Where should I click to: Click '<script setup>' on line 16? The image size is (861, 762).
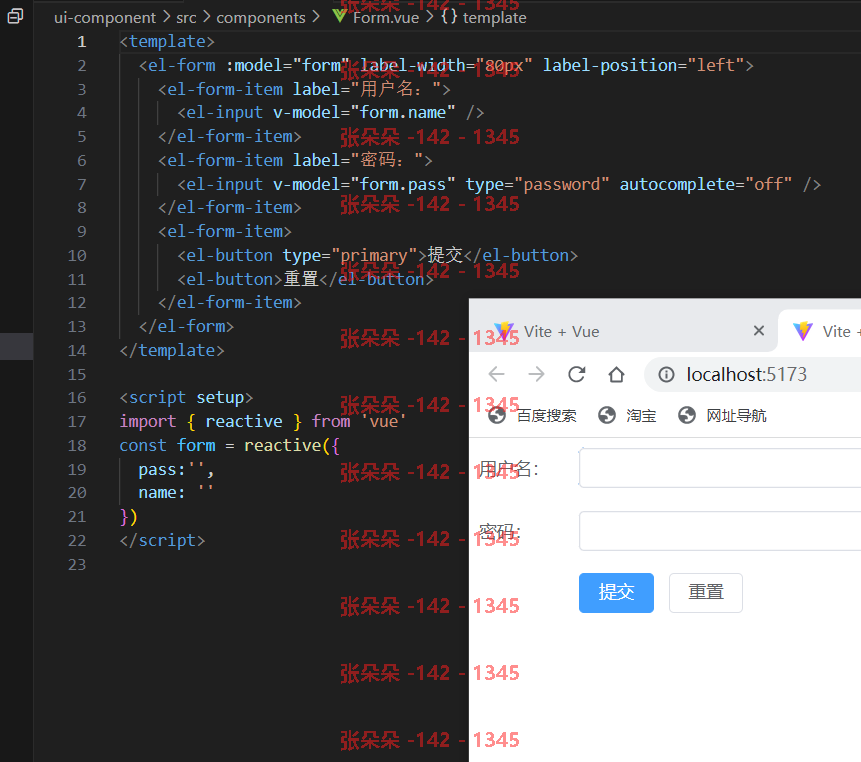pos(186,397)
